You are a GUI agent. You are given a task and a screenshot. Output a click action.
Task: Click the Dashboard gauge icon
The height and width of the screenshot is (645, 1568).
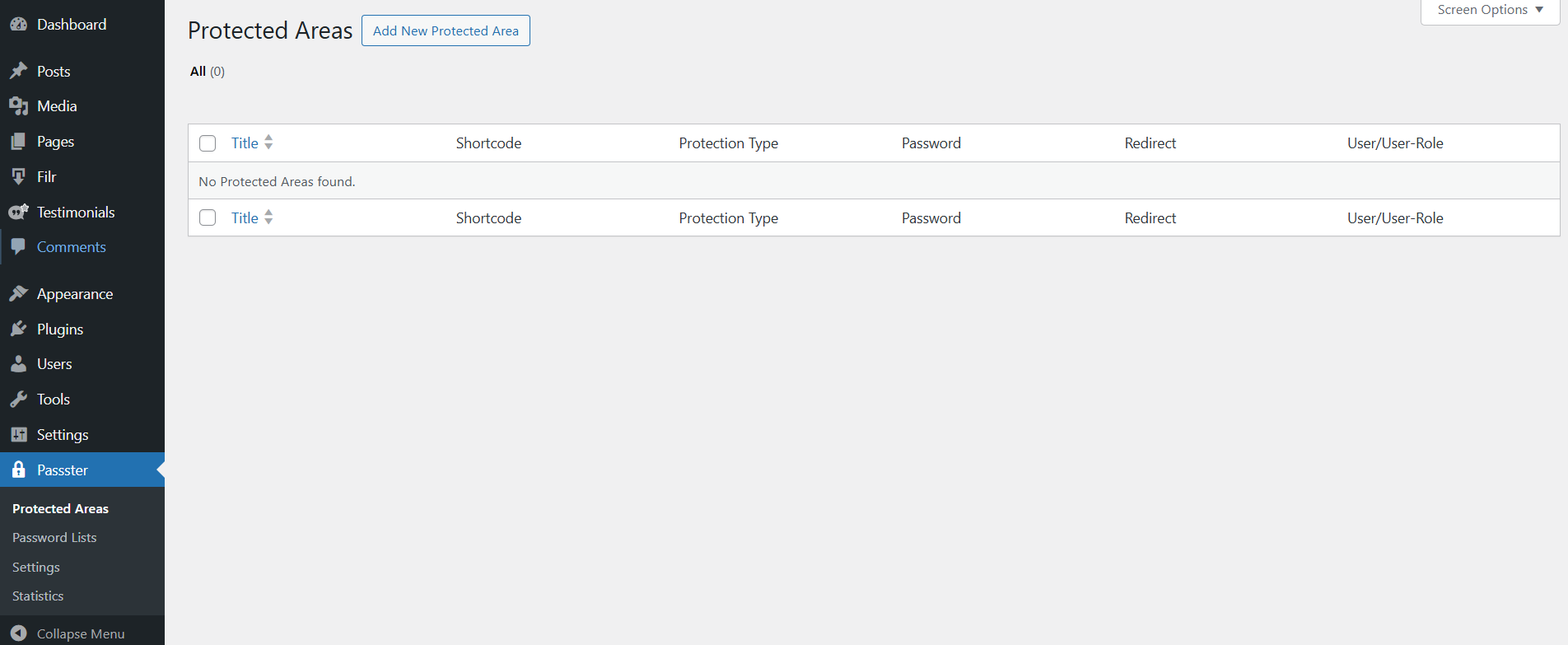pos(18,25)
